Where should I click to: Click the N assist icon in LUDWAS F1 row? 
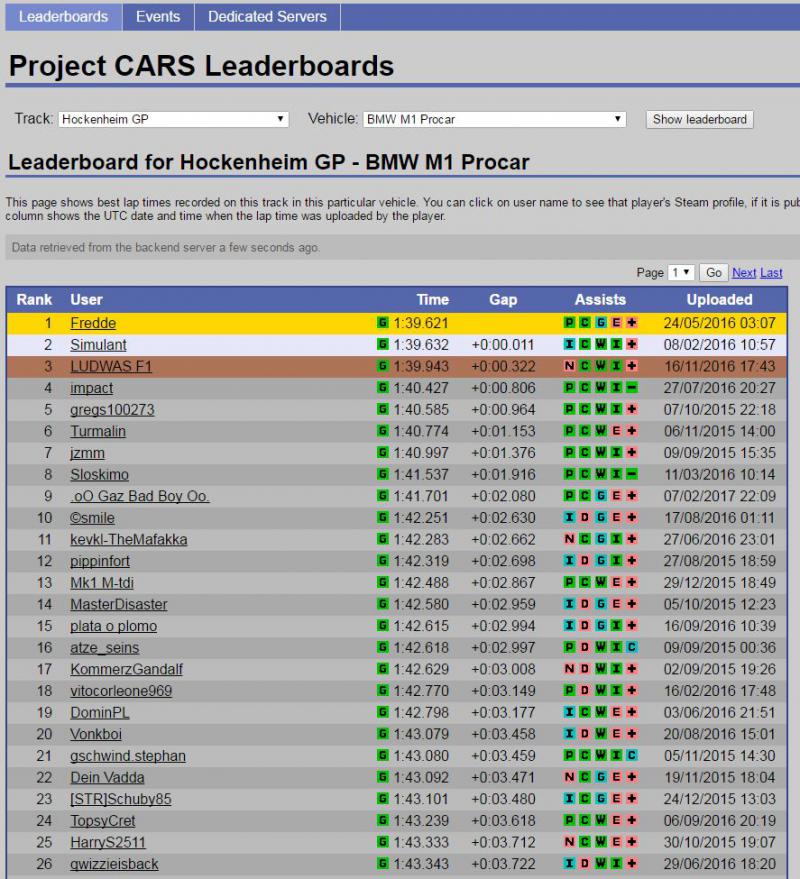click(x=569, y=366)
